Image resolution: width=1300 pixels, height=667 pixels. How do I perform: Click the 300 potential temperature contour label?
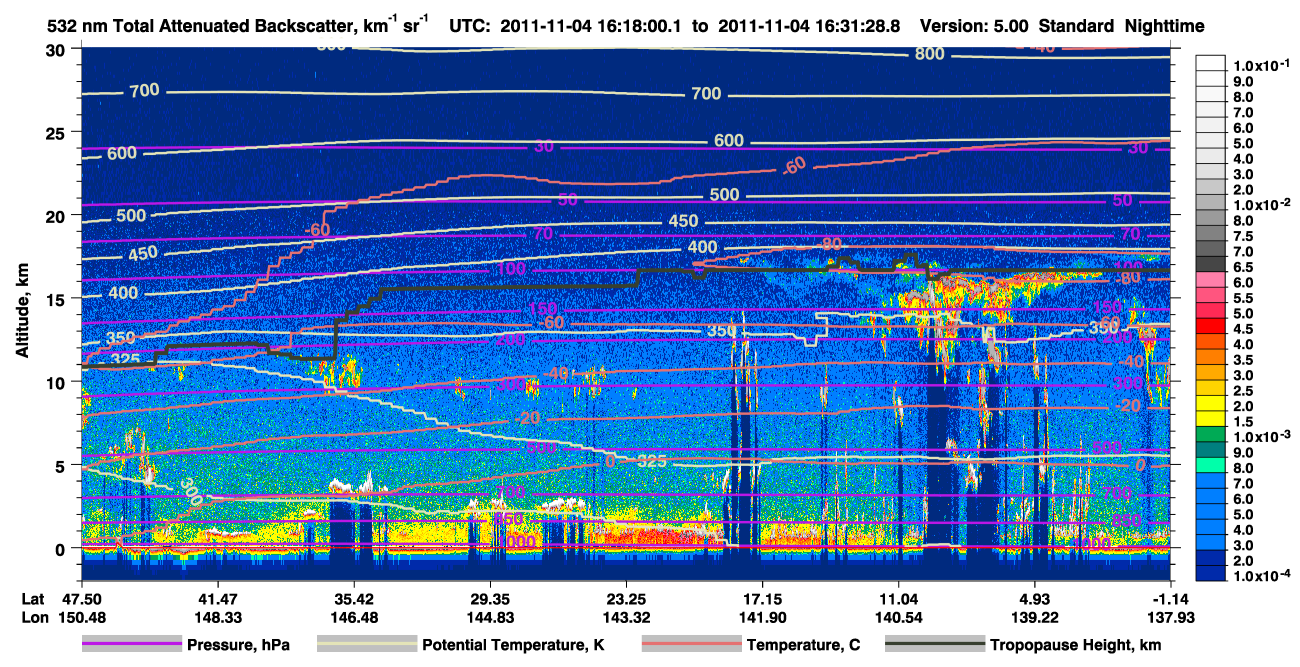(192, 490)
